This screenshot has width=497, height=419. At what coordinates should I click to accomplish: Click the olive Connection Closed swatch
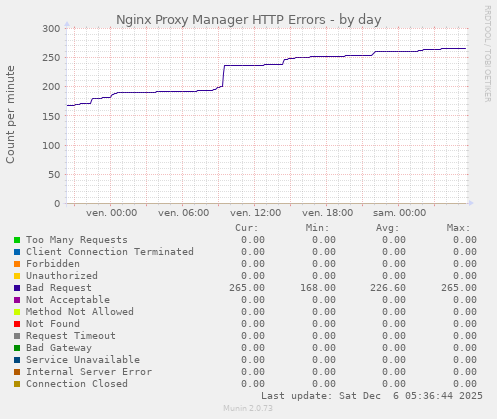point(17,384)
